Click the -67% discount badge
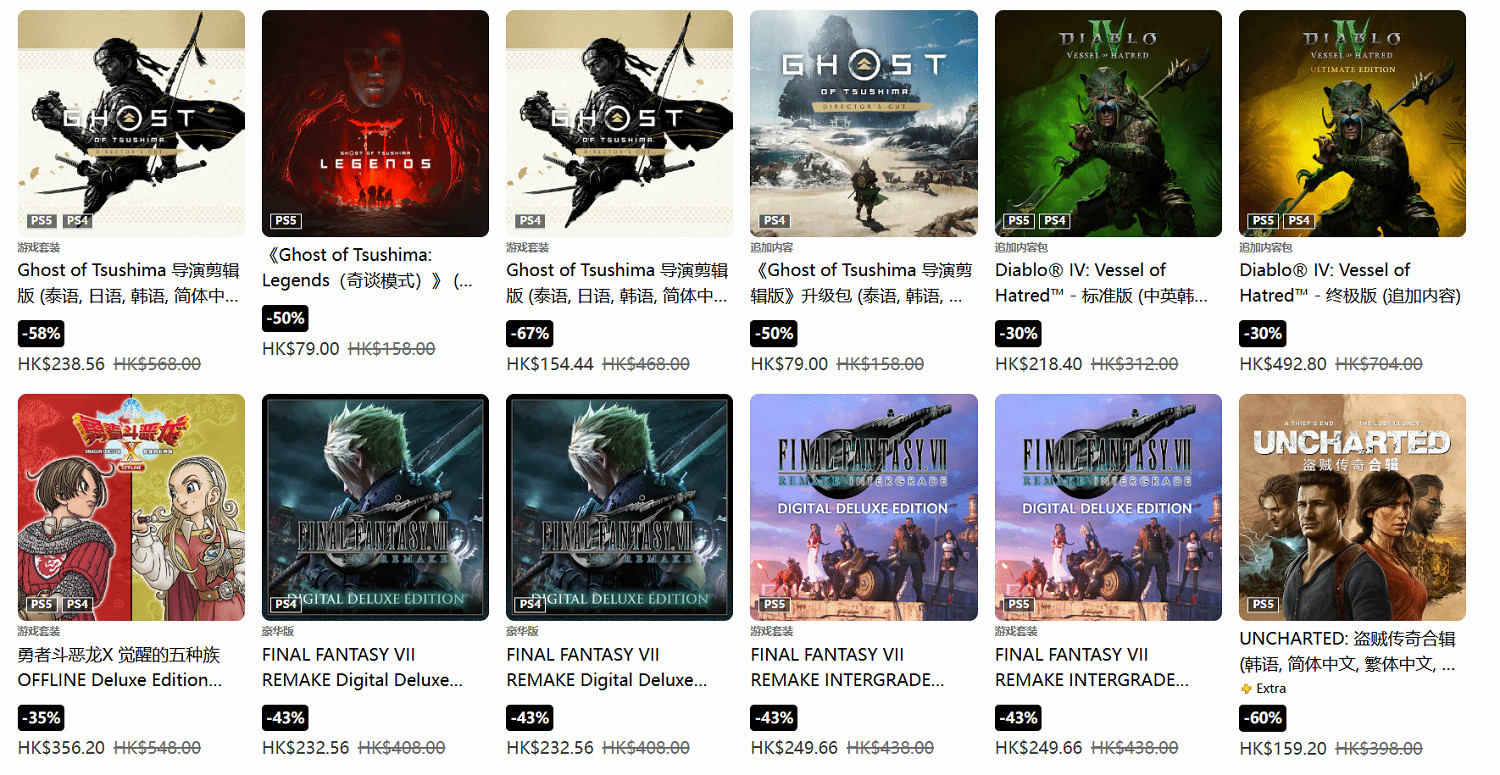The image size is (1500, 775). point(529,333)
